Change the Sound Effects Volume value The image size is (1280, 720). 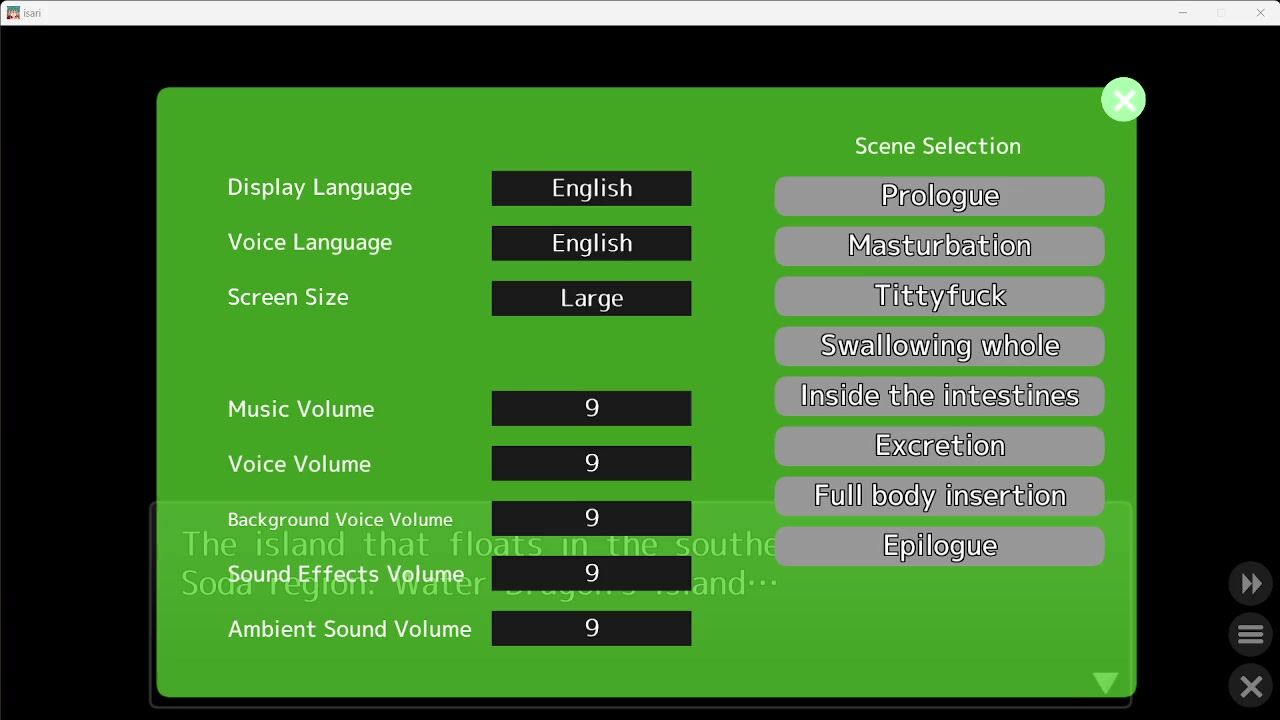591,573
